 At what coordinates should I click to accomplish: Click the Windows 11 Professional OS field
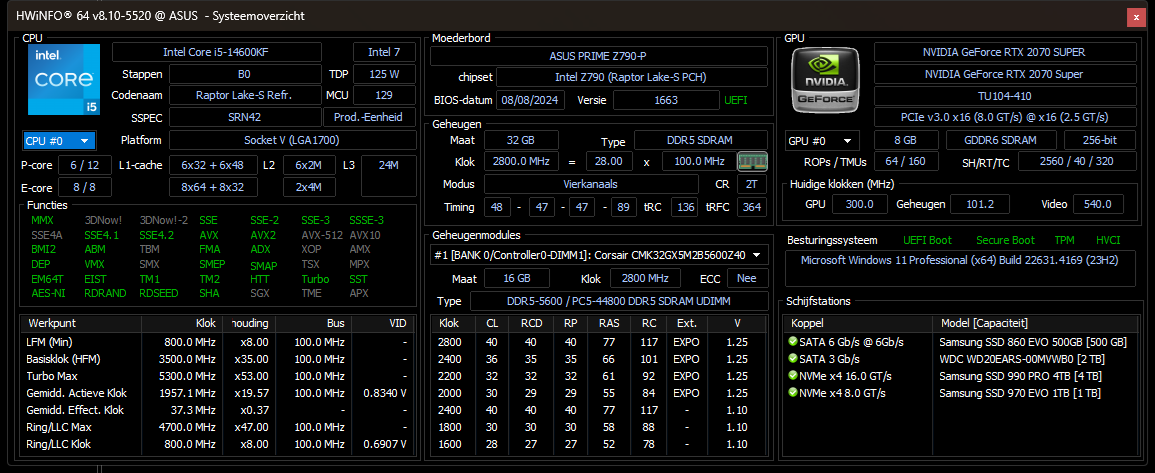[960, 268]
